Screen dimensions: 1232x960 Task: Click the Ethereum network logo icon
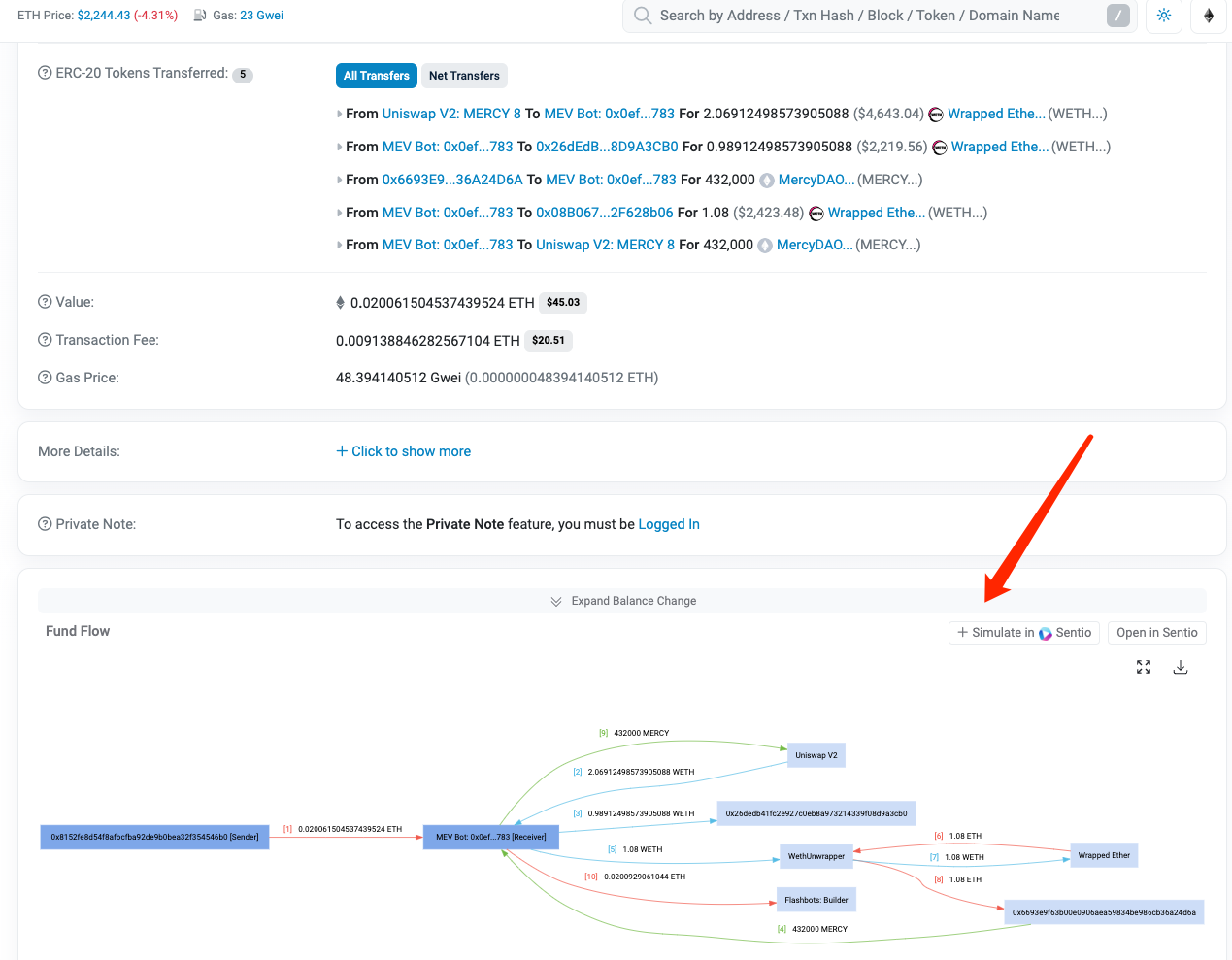[1209, 16]
